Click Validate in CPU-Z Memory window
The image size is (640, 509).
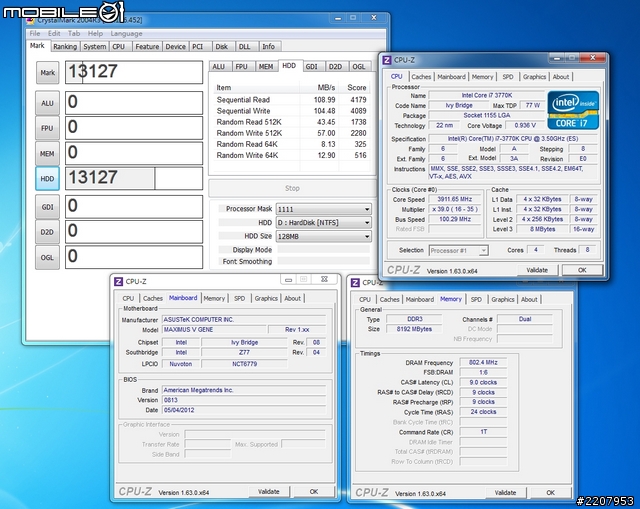point(505,493)
